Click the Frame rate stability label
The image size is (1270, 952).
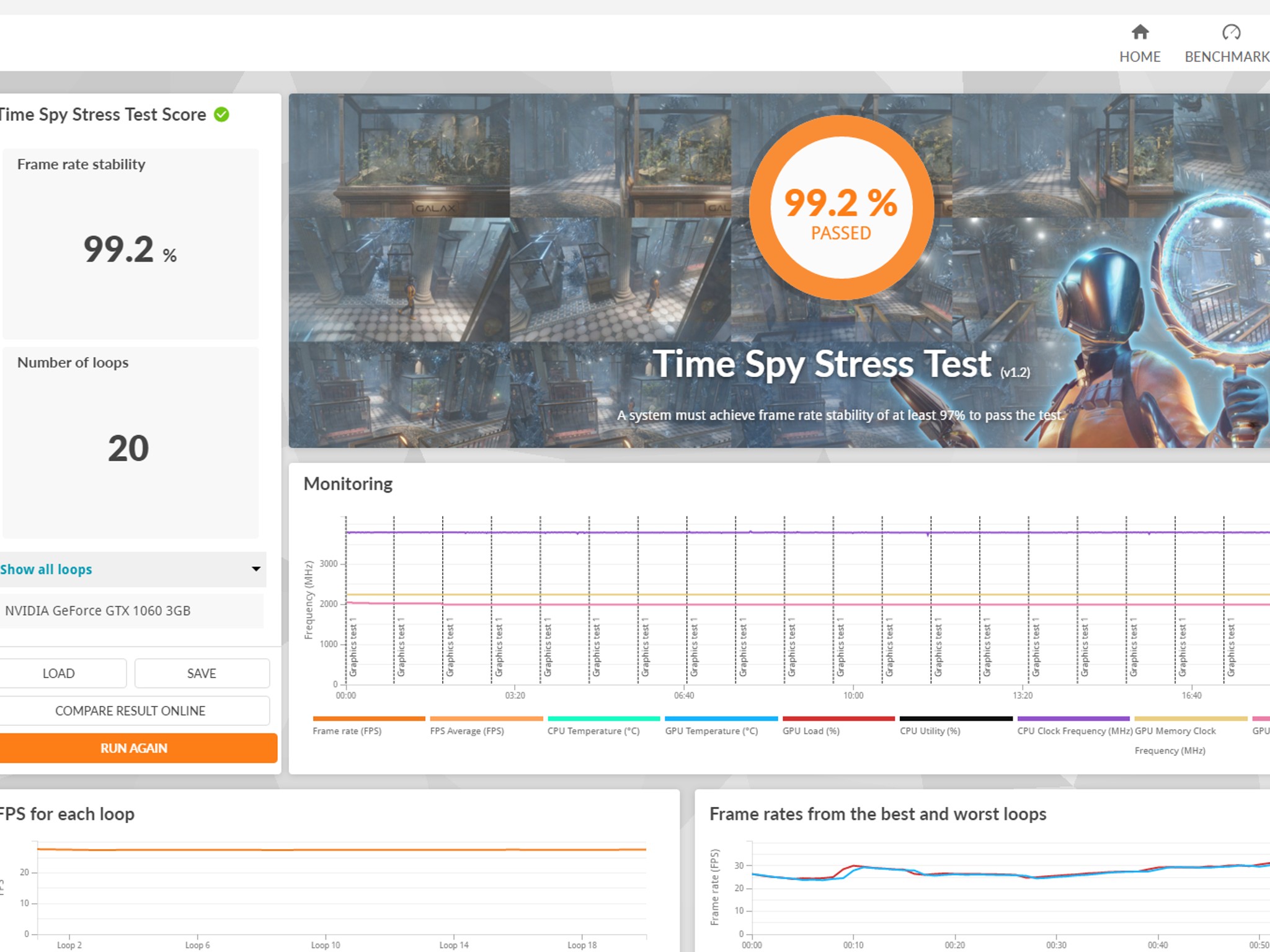(81, 164)
